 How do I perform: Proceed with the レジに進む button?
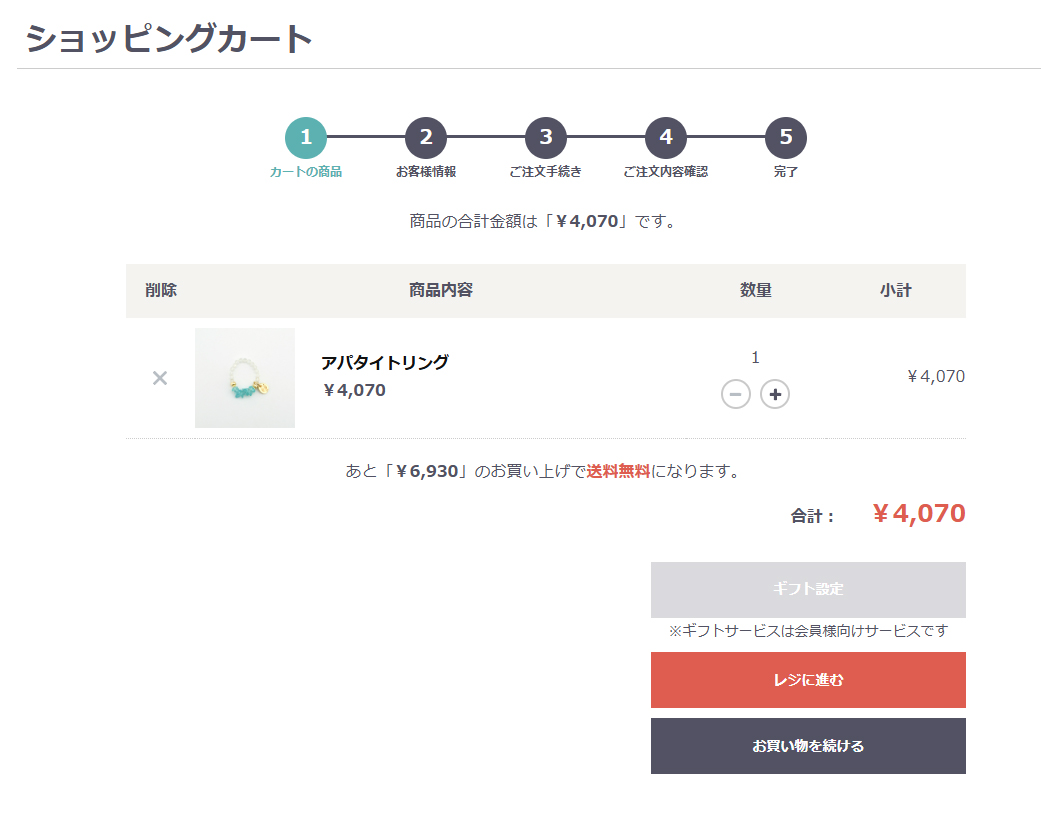808,680
